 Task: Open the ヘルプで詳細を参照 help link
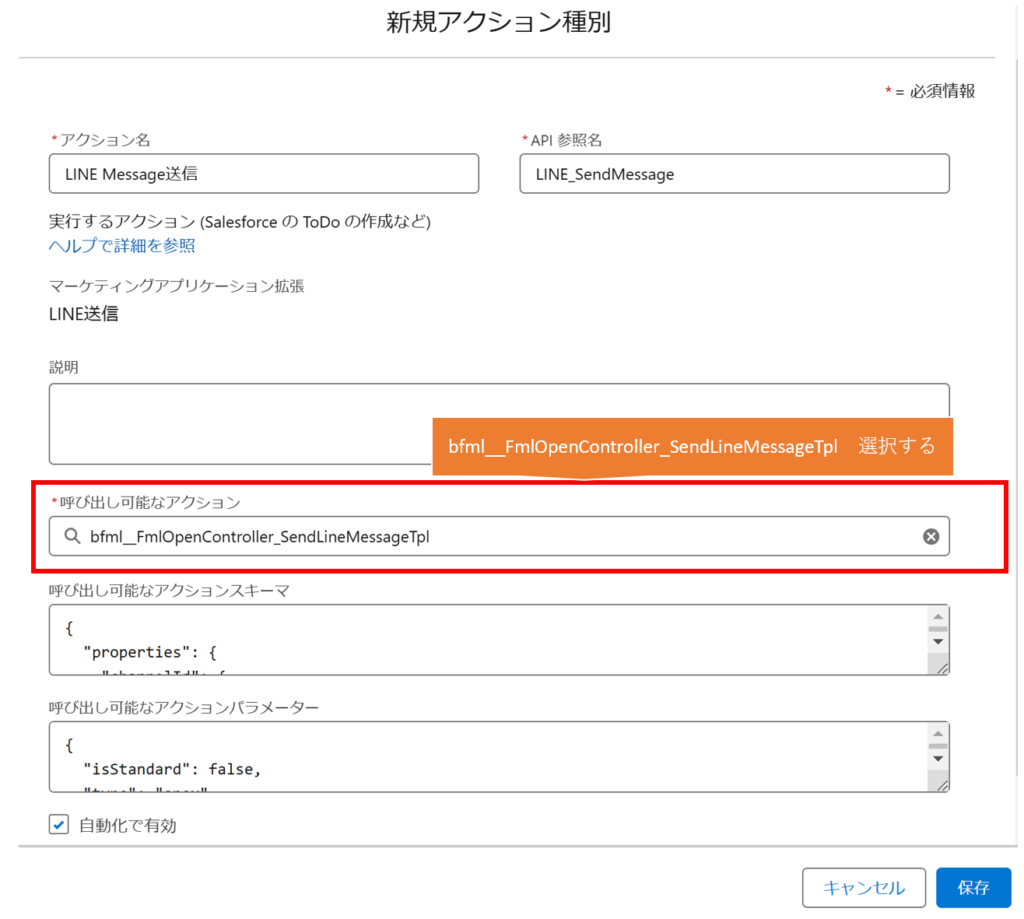[x=122, y=245]
